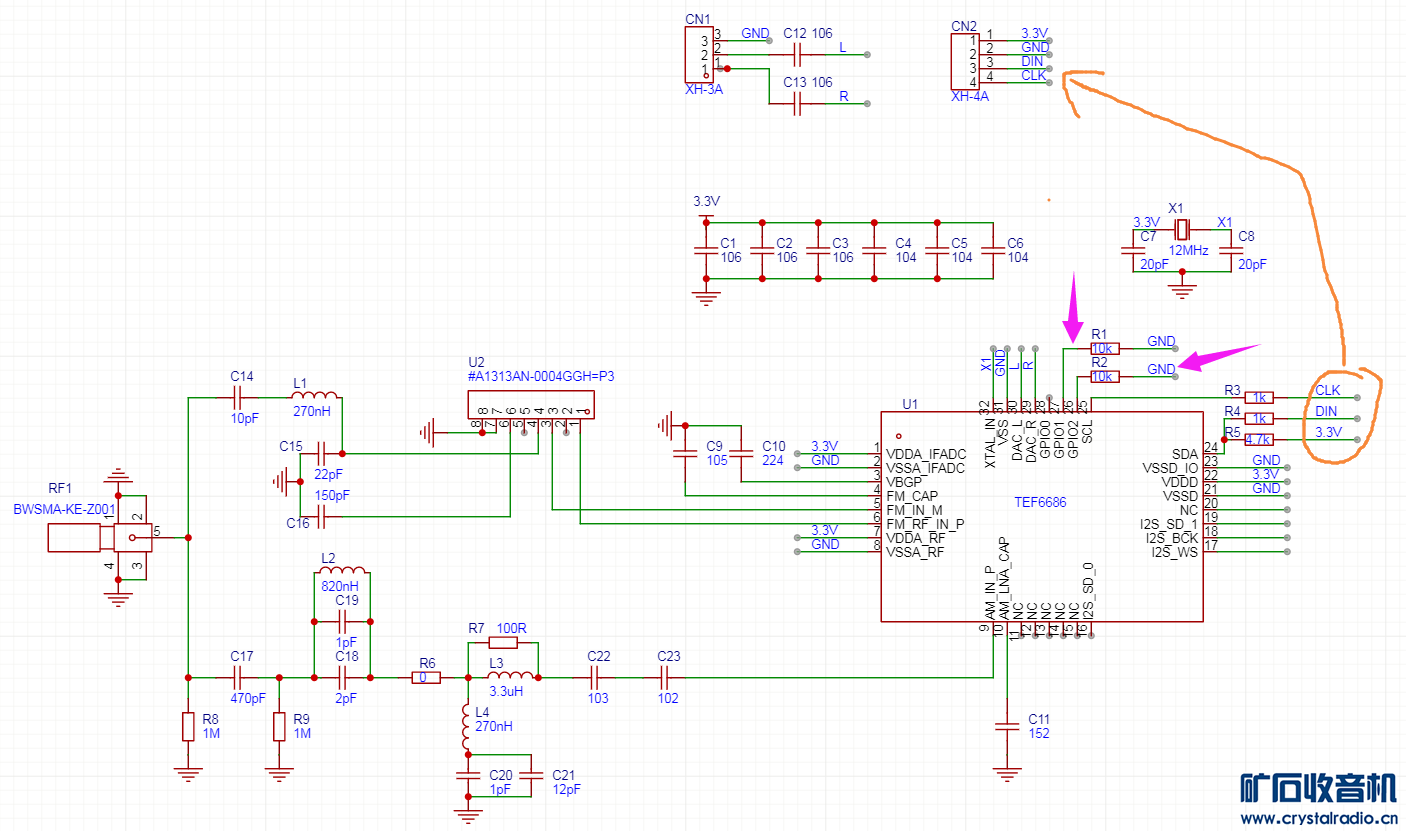Select the I2S_WS pin label
This screenshot has height=831, width=1406.
coord(1173,552)
